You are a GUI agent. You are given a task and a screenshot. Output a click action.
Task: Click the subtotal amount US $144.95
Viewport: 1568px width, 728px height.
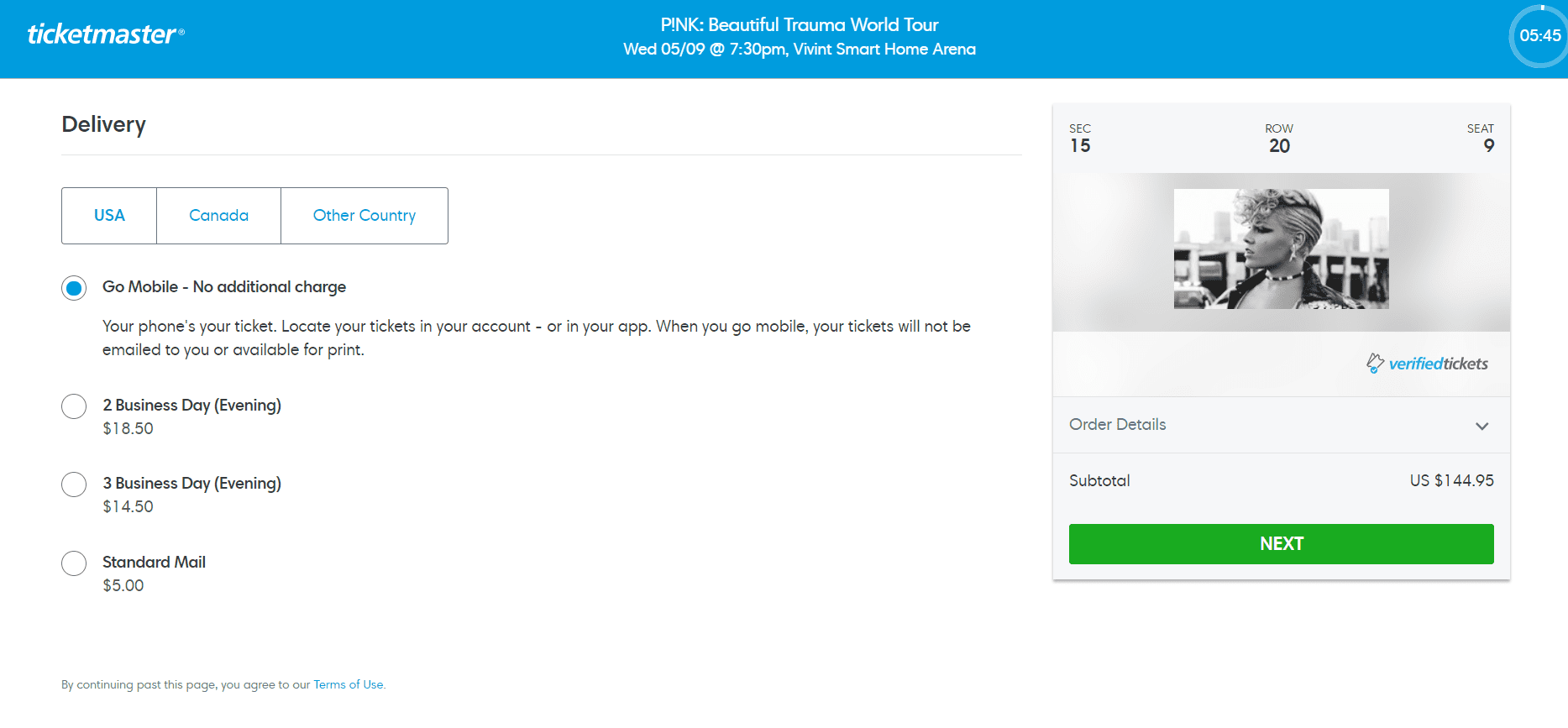1451,481
